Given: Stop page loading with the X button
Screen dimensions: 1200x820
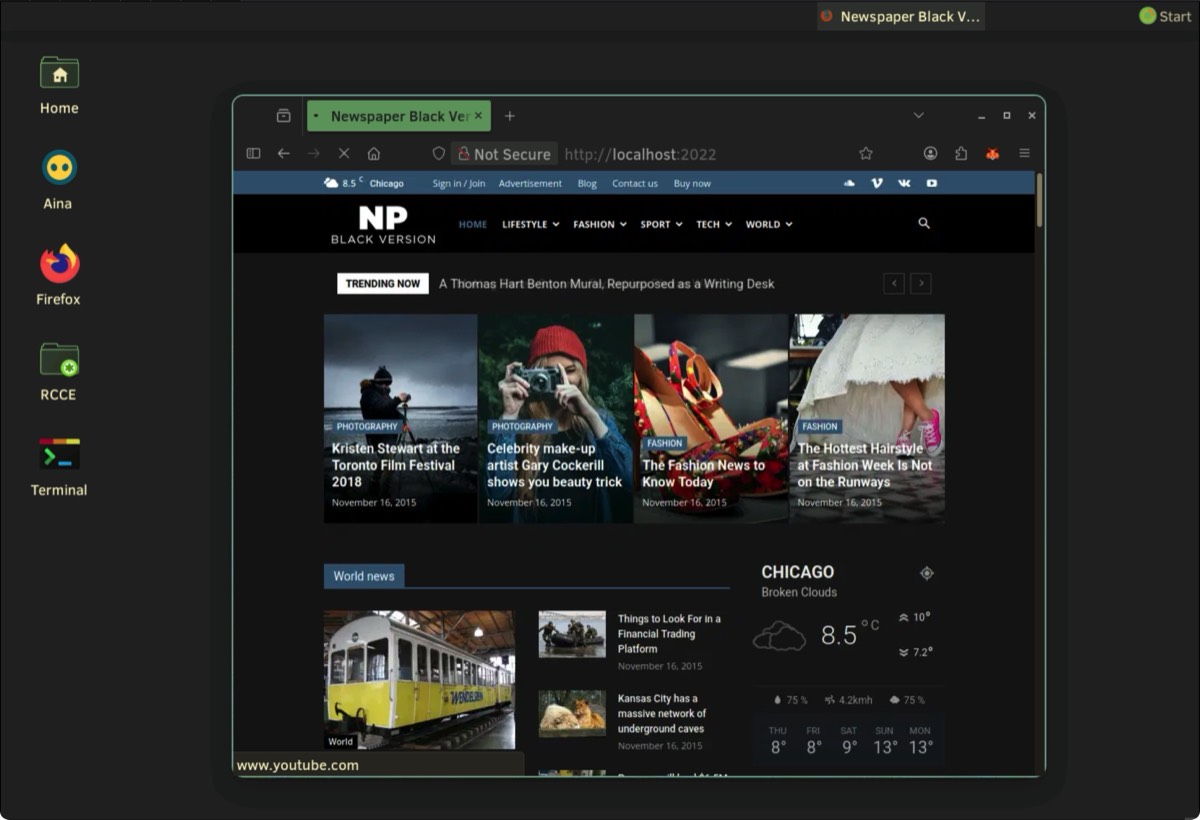Looking at the screenshot, I should [343, 154].
